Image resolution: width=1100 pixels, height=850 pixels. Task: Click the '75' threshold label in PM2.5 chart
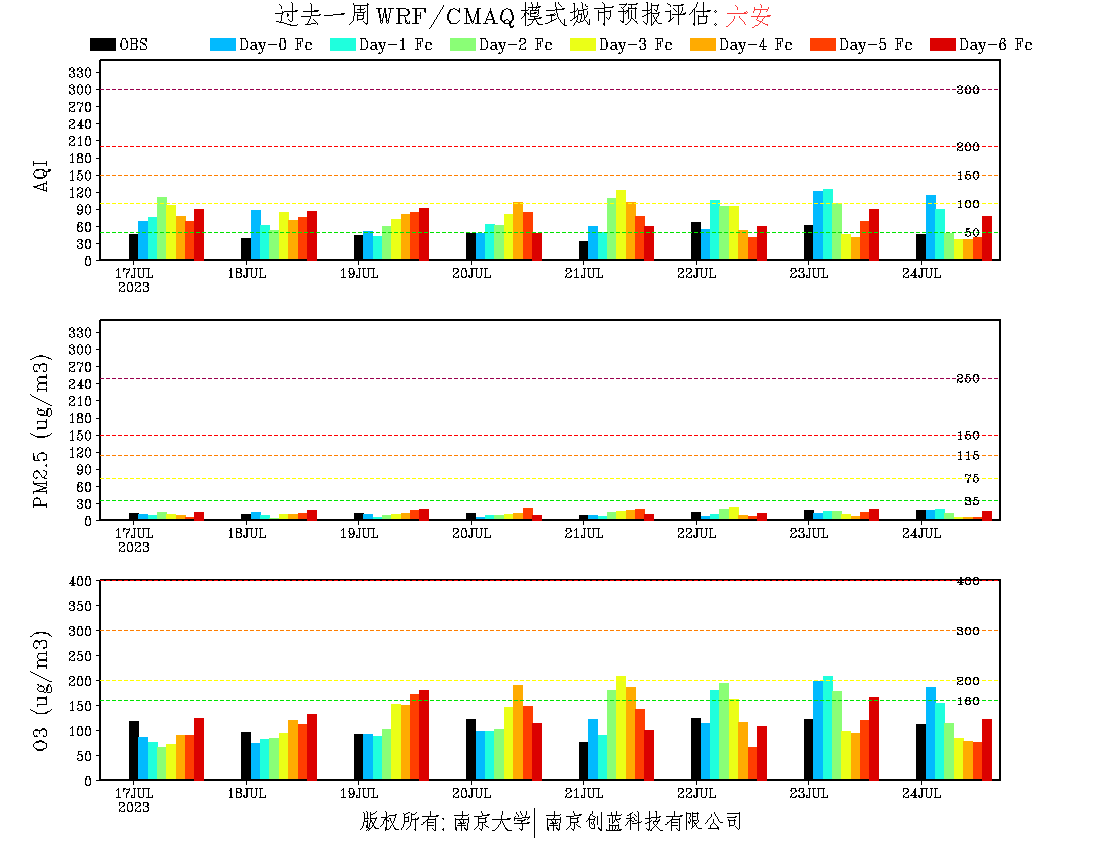point(972,478)
